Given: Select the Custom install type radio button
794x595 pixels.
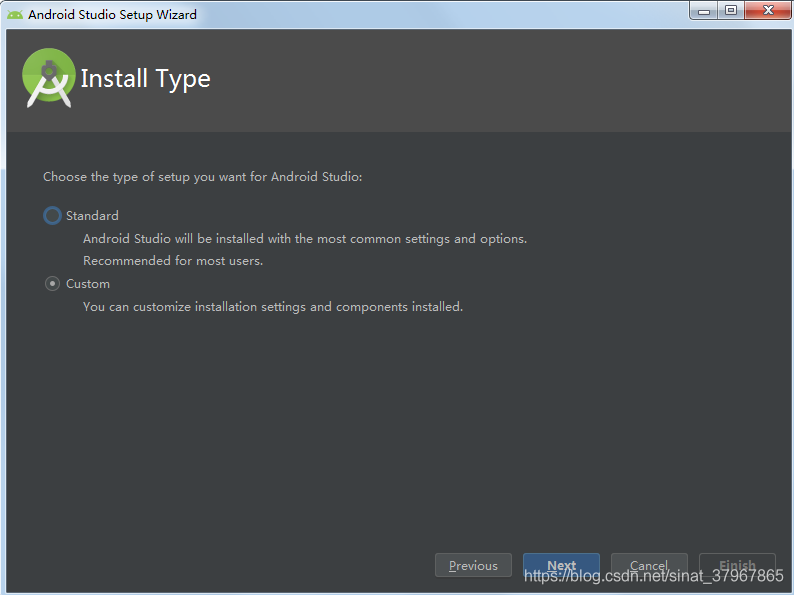Looking at the screenshot, I should 52,284.
